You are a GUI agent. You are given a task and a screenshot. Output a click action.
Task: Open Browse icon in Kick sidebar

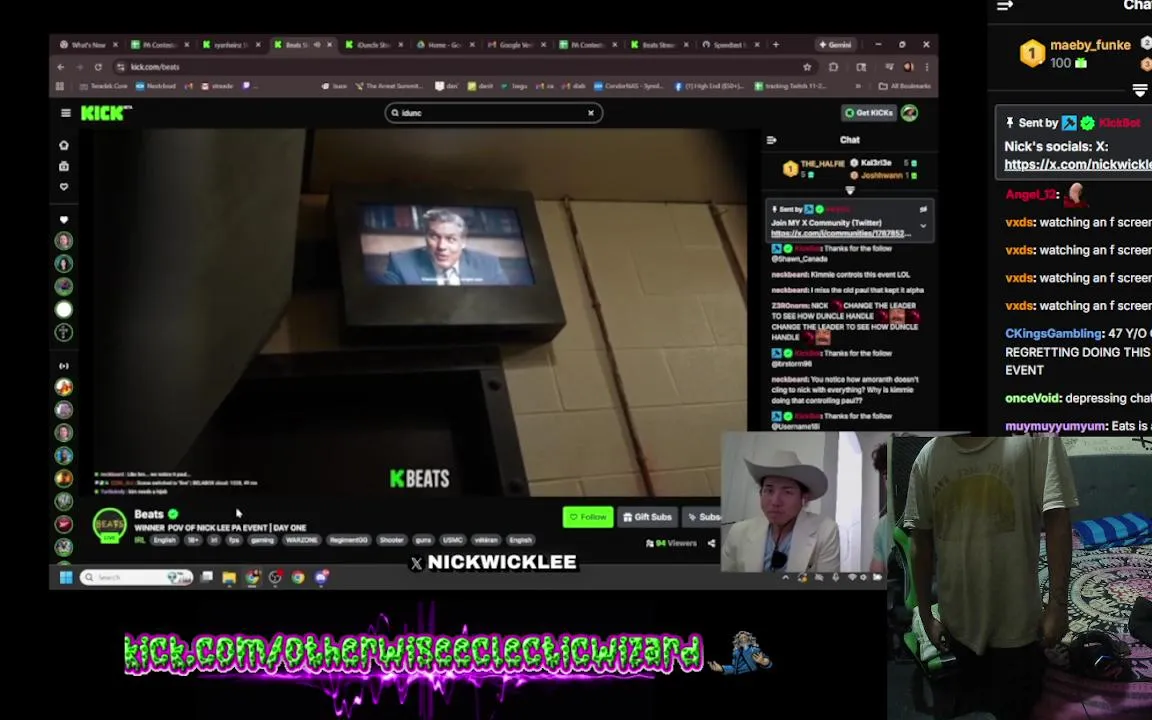pos(64,166)
